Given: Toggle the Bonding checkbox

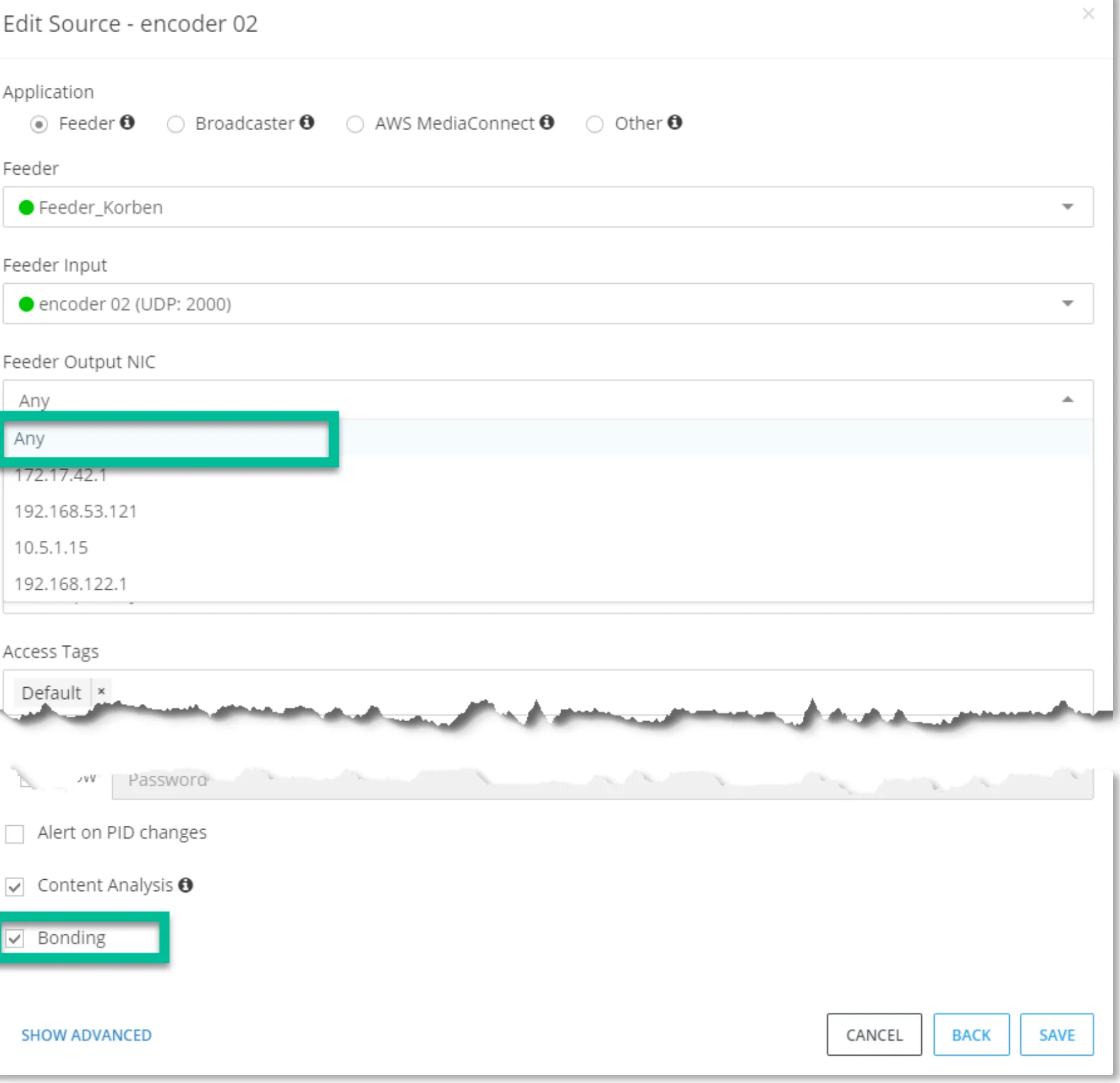Looking at the screenshot, I should (15, 939).
